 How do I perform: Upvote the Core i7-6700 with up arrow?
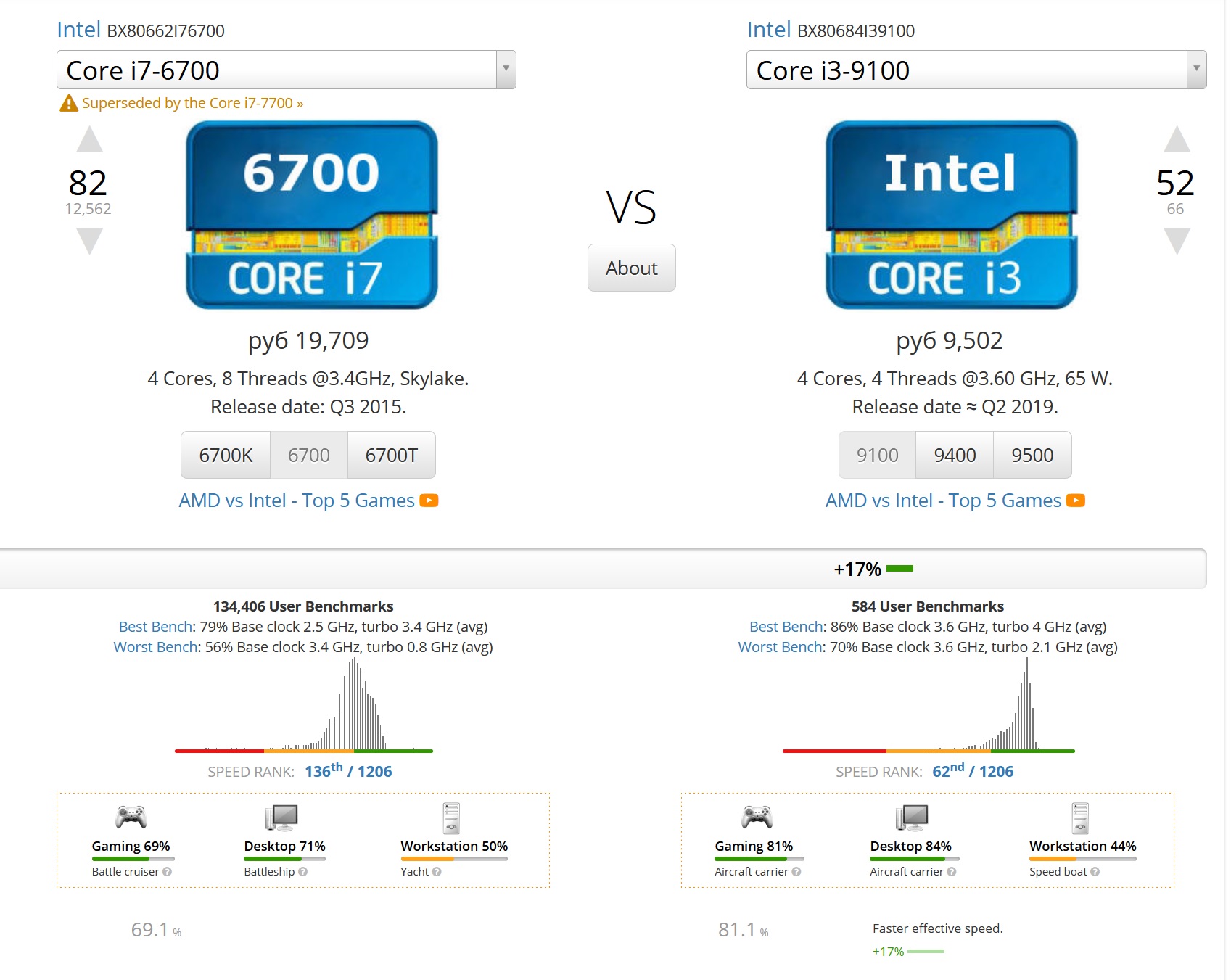89,139
